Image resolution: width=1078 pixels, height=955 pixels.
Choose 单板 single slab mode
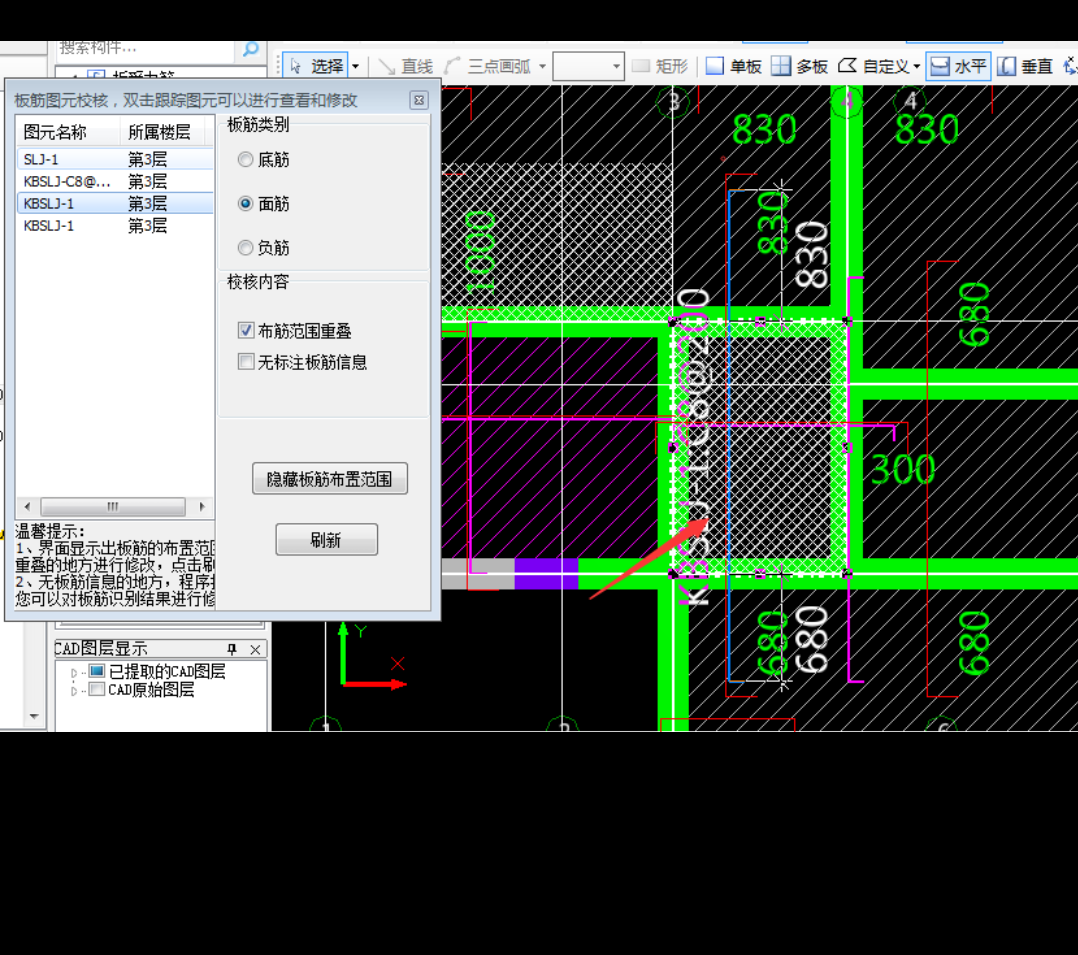pos(734,67)
